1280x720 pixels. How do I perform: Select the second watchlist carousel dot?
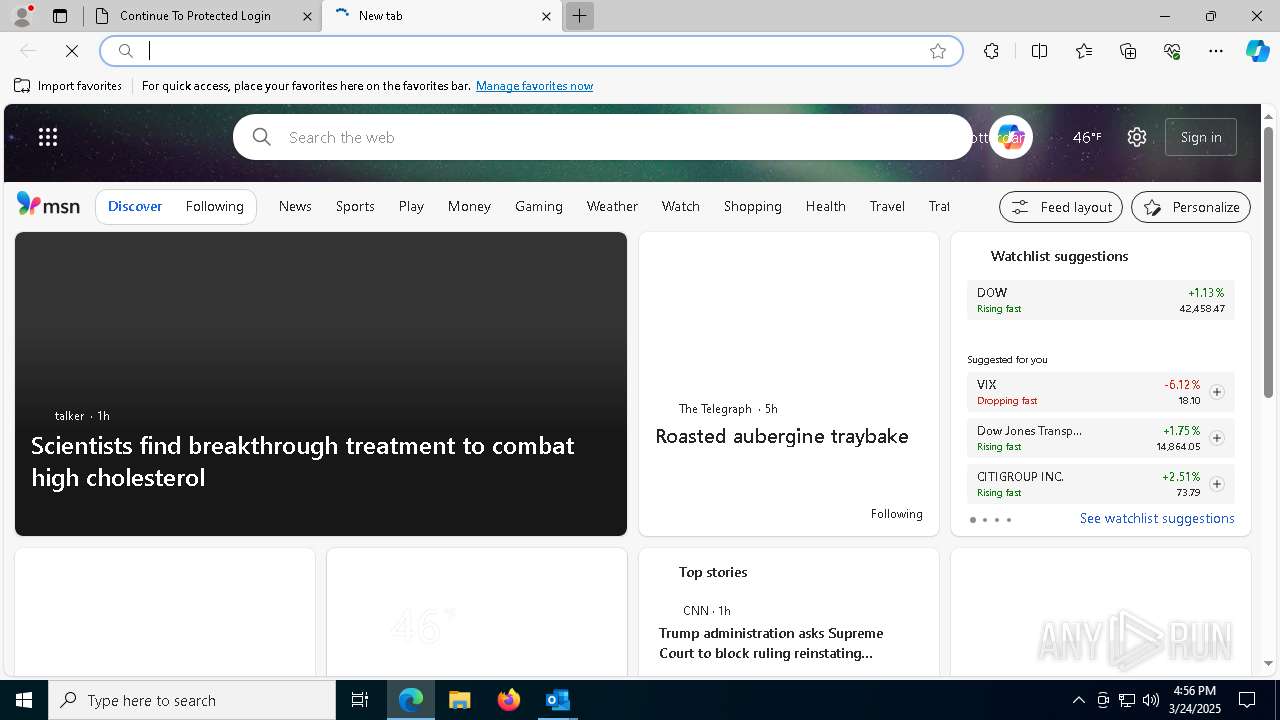click(x=985, y=520)
